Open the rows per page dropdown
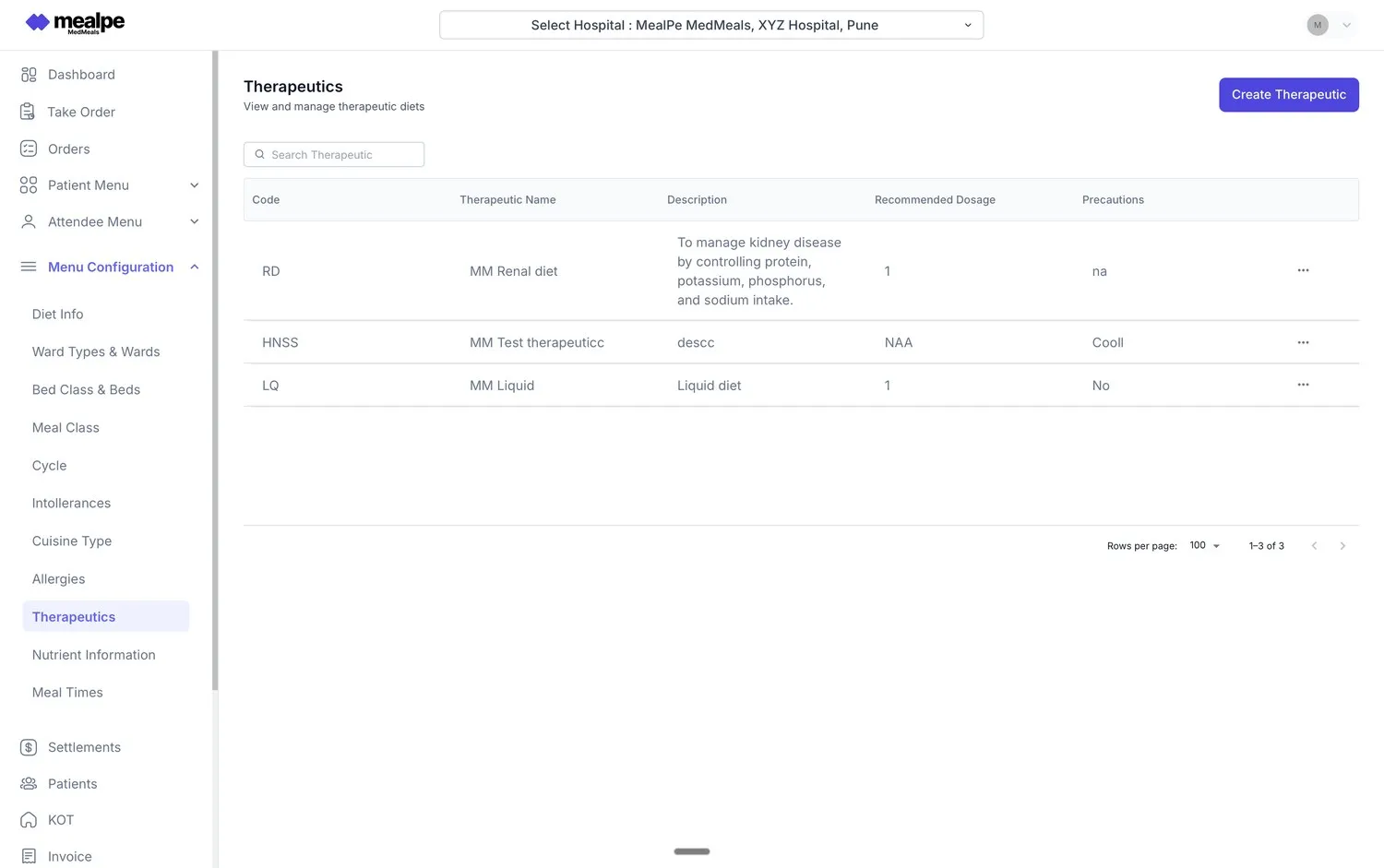The height and width of the screenshot is (868, 1384). [x=1205, y=545]
